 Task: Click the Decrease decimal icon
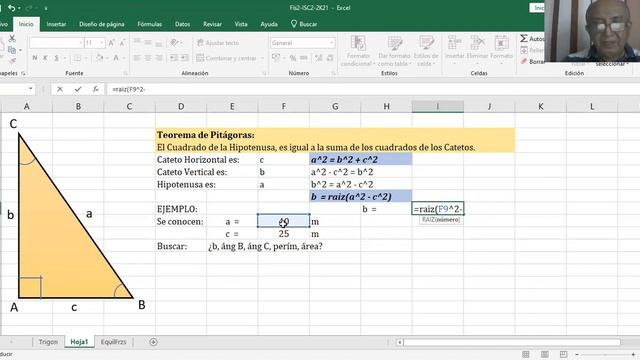coord(330,58)
